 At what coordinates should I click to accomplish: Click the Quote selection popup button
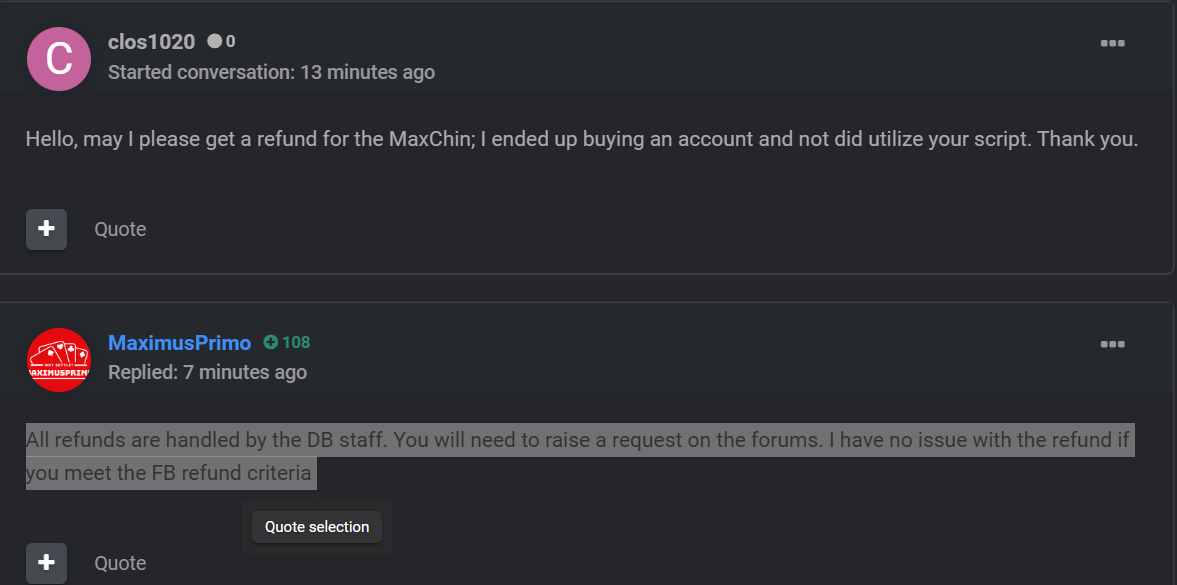pyautogui.click(x=317, y=527)
